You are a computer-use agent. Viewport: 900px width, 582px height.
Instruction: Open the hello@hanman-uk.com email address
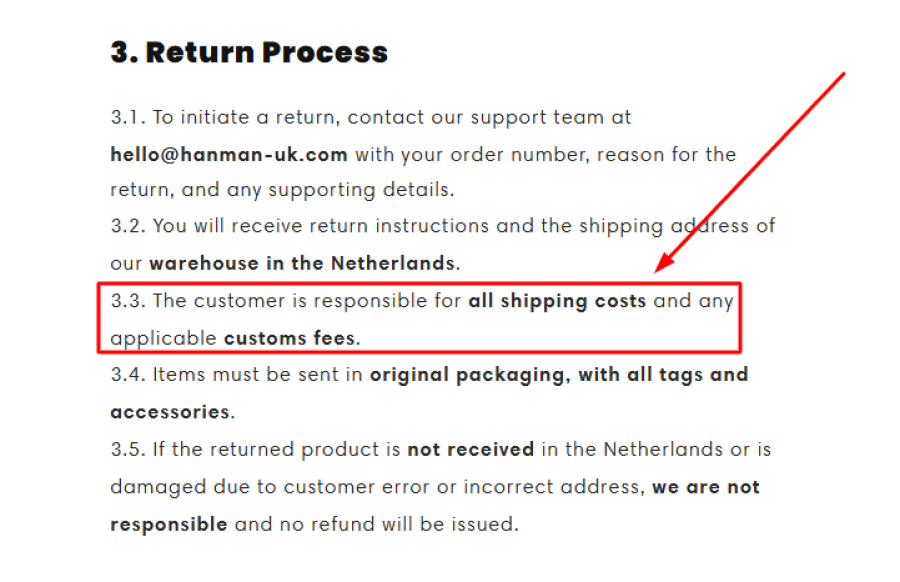229,154
